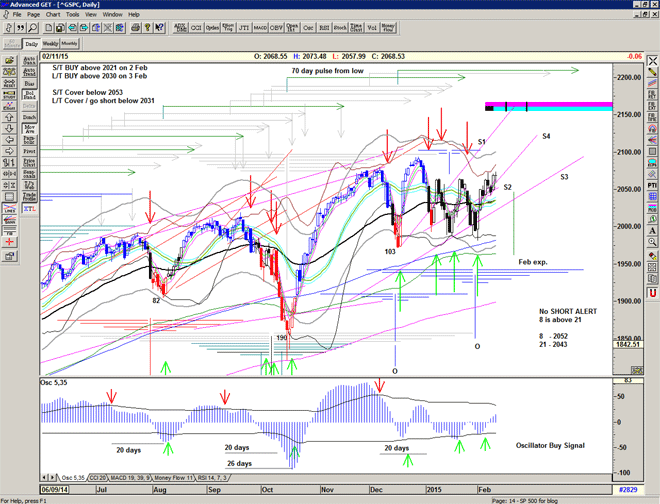Click the CCI indicator toolbar button
The image size is (660, 504).
193,29
